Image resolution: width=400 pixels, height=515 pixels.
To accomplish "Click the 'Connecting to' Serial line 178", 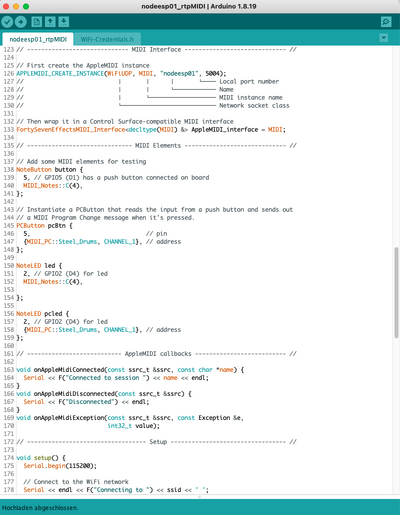I will [116, 489].
